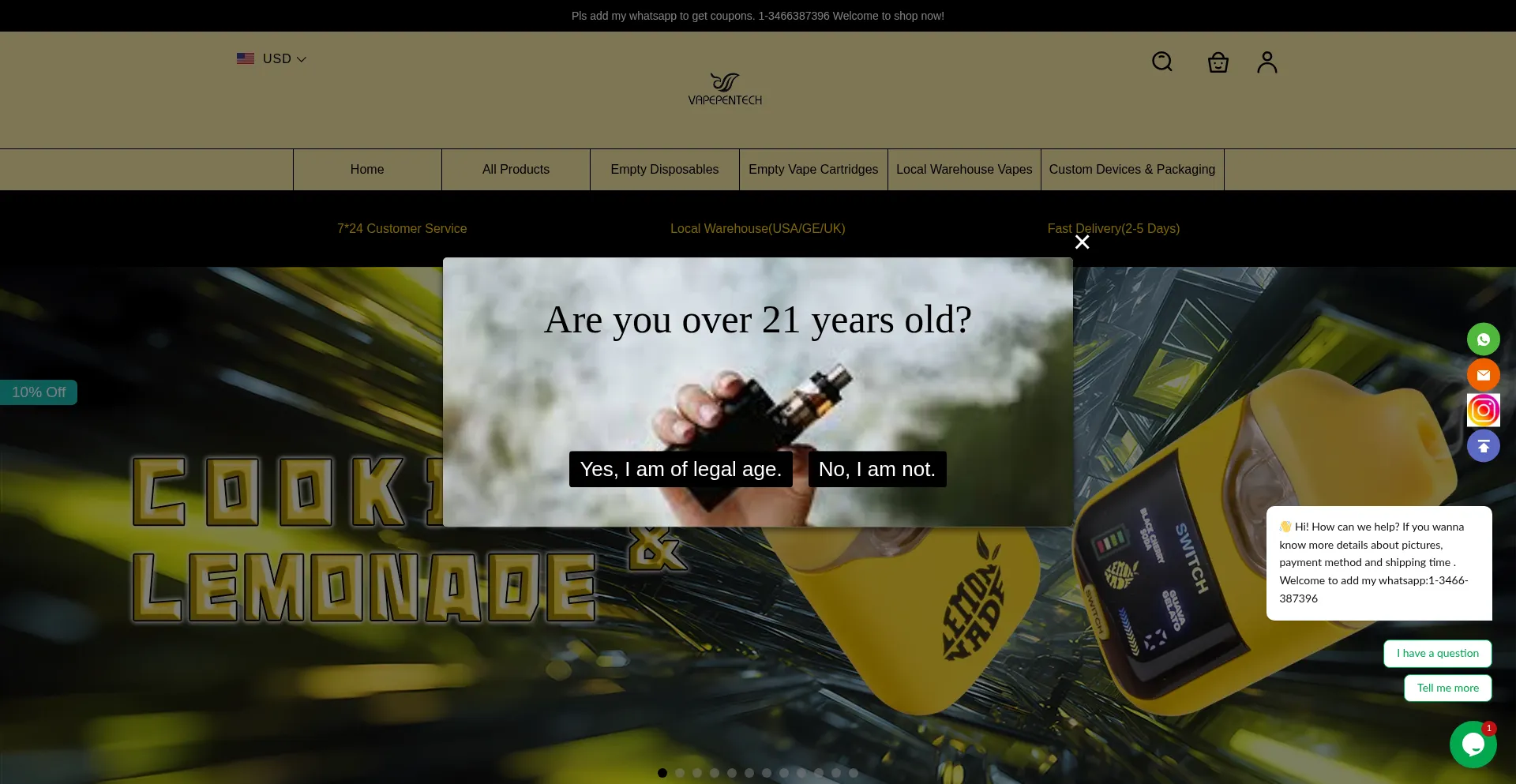Open Local Warehouse Vapes menu item
Screen dimensions: 1516x784
click(964, 170)
